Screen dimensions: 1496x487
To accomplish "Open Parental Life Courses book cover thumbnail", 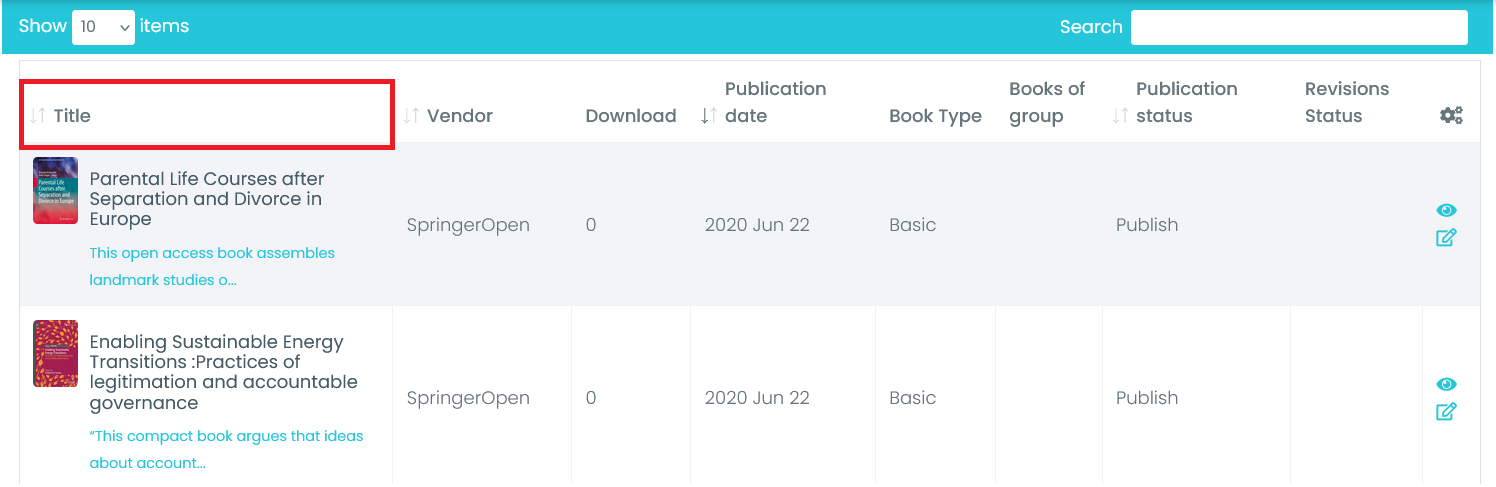I will point(55,190).
